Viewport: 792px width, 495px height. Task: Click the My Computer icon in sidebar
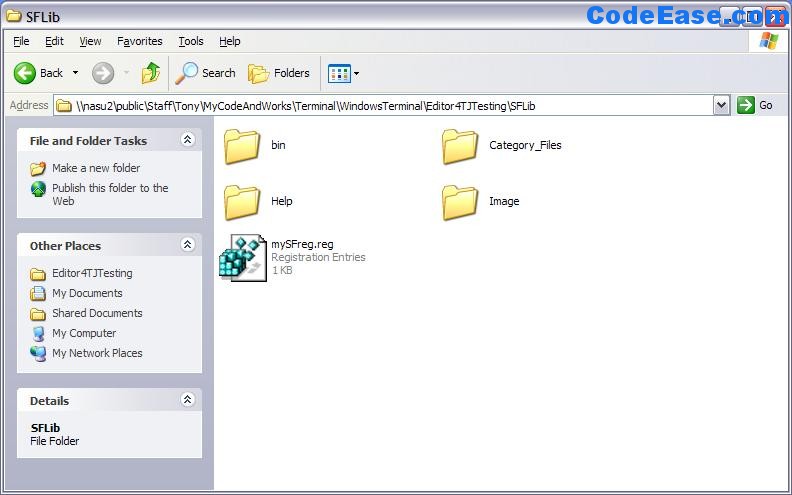(38, 333)
